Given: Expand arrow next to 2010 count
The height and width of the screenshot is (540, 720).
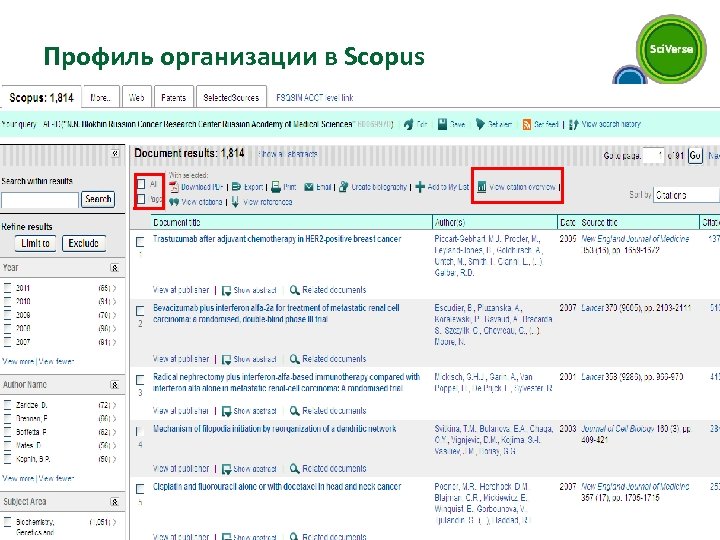Looking at the screenshot, I should point(114,302).
